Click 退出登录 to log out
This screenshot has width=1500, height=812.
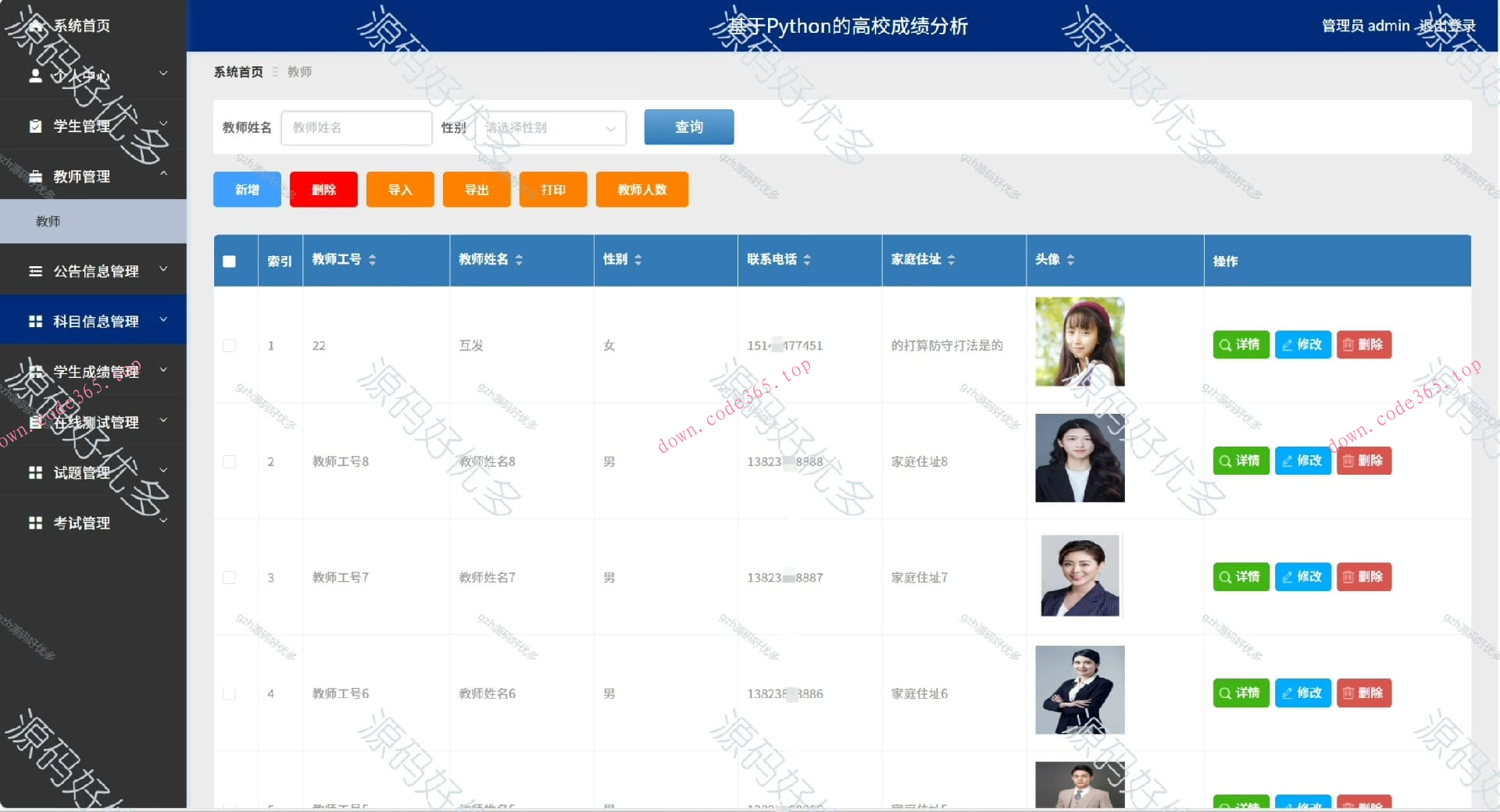pos(1447,25)
